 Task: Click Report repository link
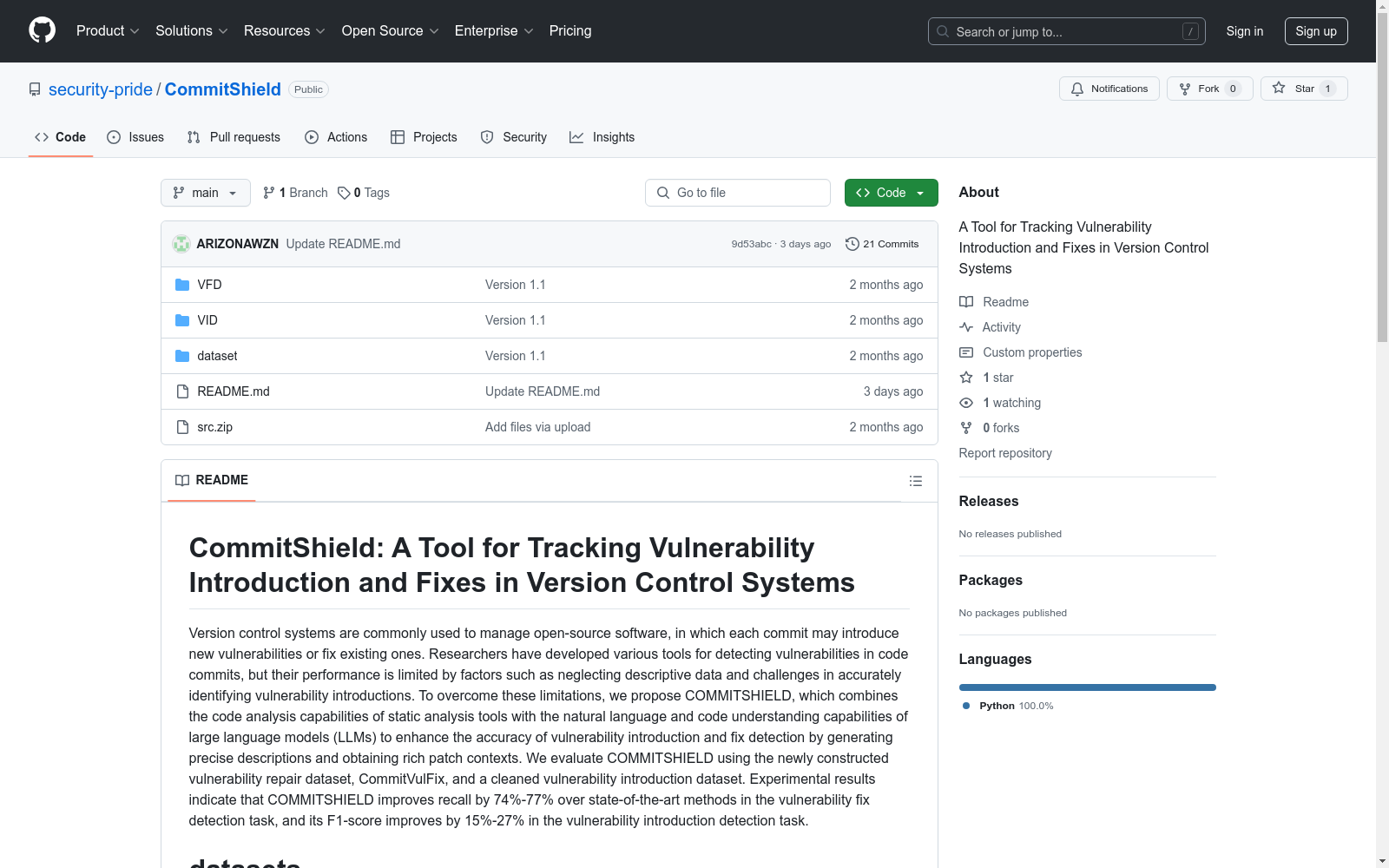click(1005, 453)
